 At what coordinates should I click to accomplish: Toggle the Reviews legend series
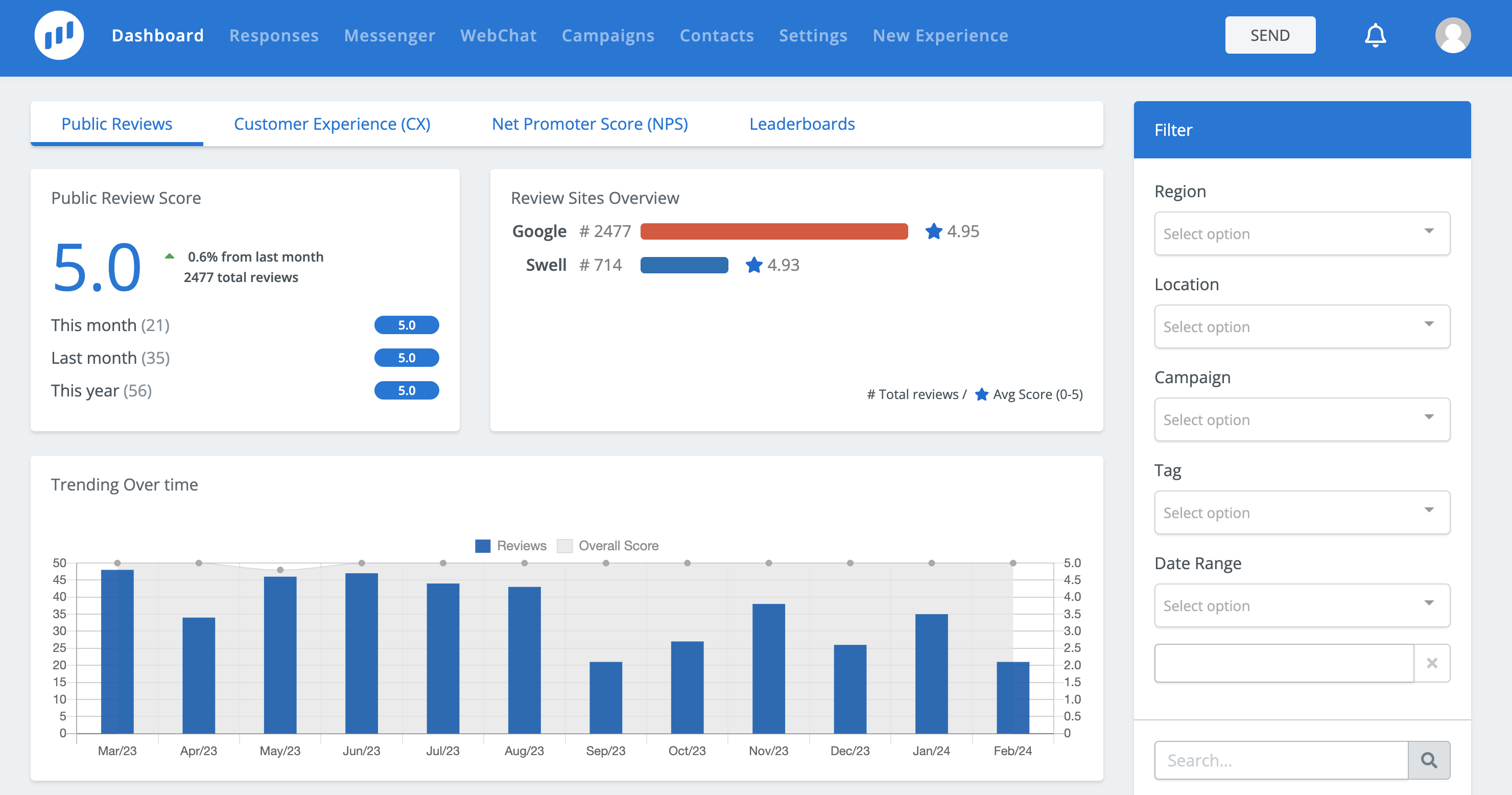(511, 546)
